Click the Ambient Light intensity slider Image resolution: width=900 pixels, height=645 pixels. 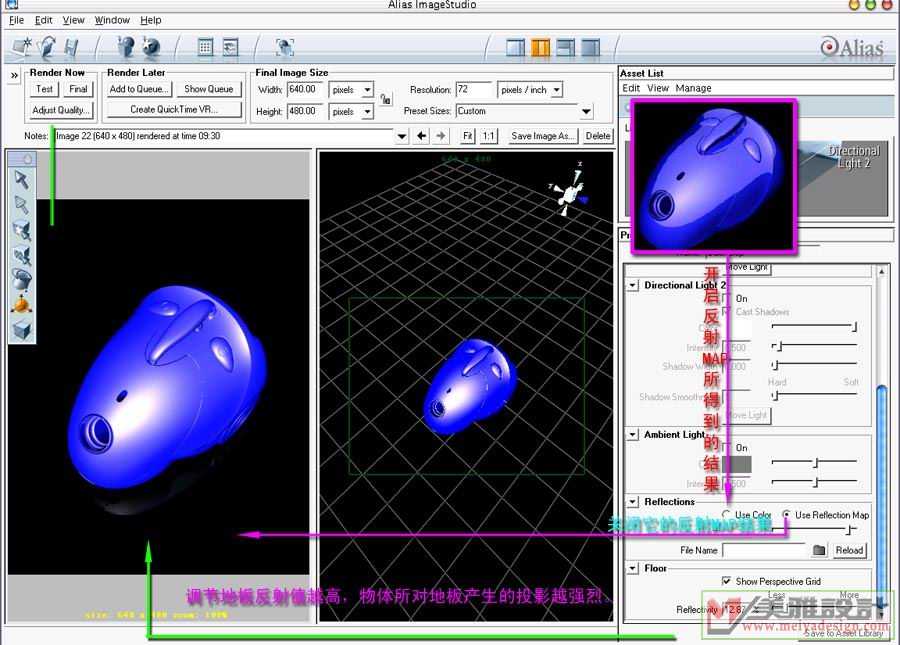pos(814,483)
